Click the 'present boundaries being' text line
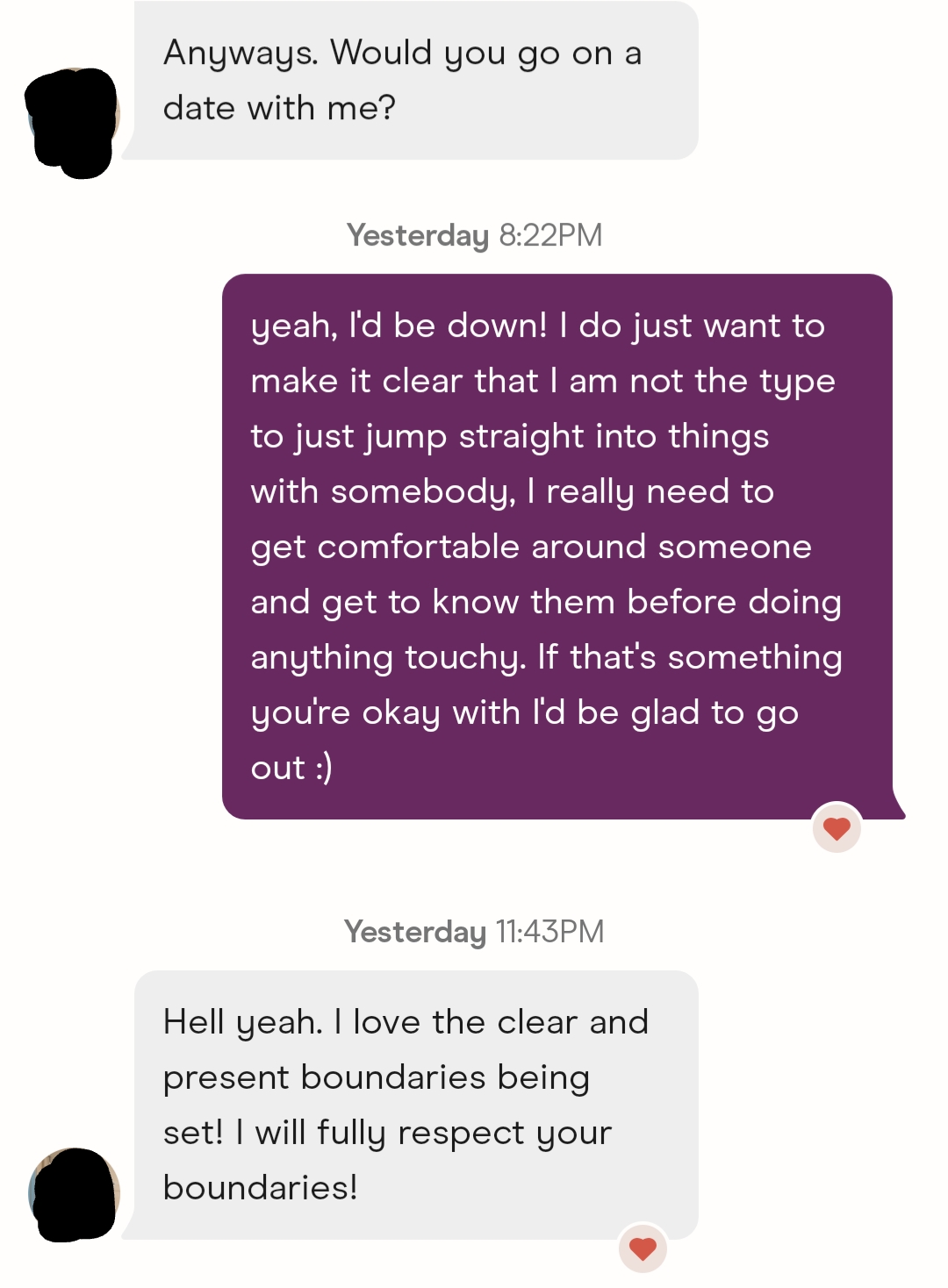Screen dimensions: 948x1288 377,1077
